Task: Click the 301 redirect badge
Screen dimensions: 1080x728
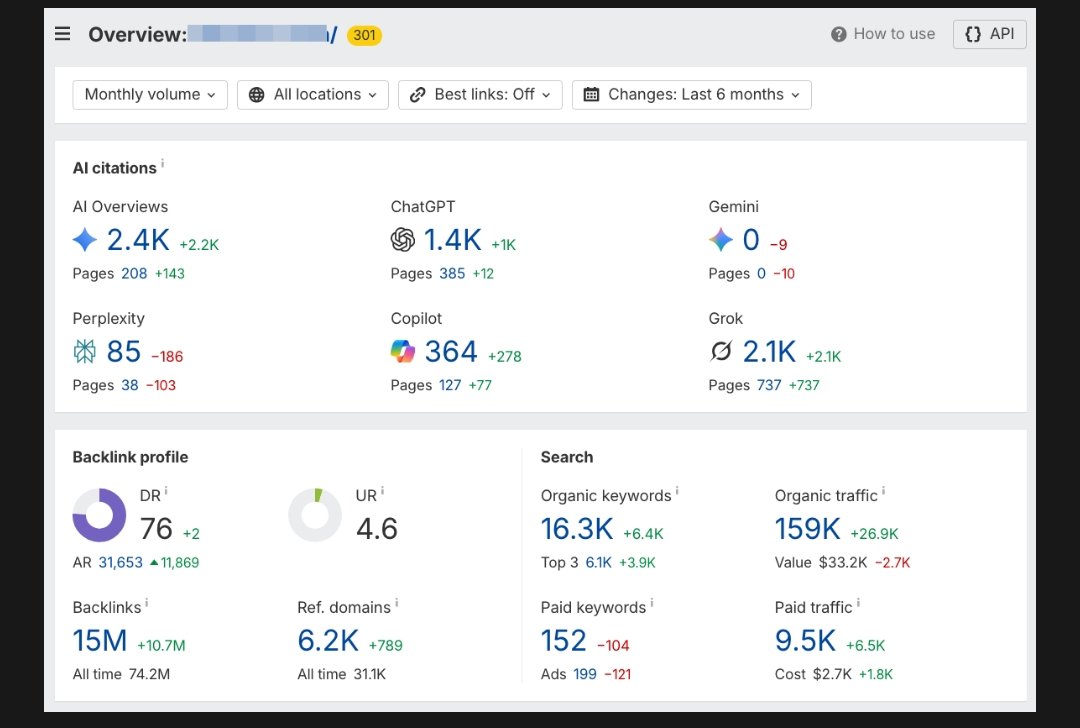Action: [364, 35]
